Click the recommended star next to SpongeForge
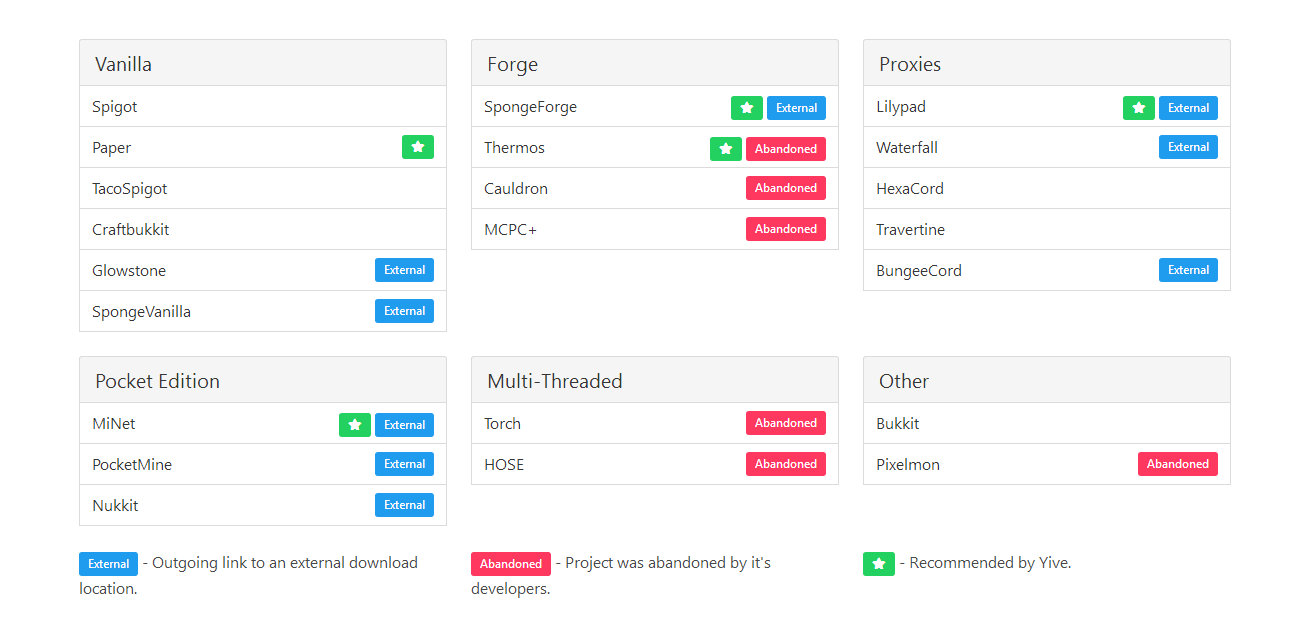The height and width of the screenshot is (619, 1303). [x=746, y=108]
